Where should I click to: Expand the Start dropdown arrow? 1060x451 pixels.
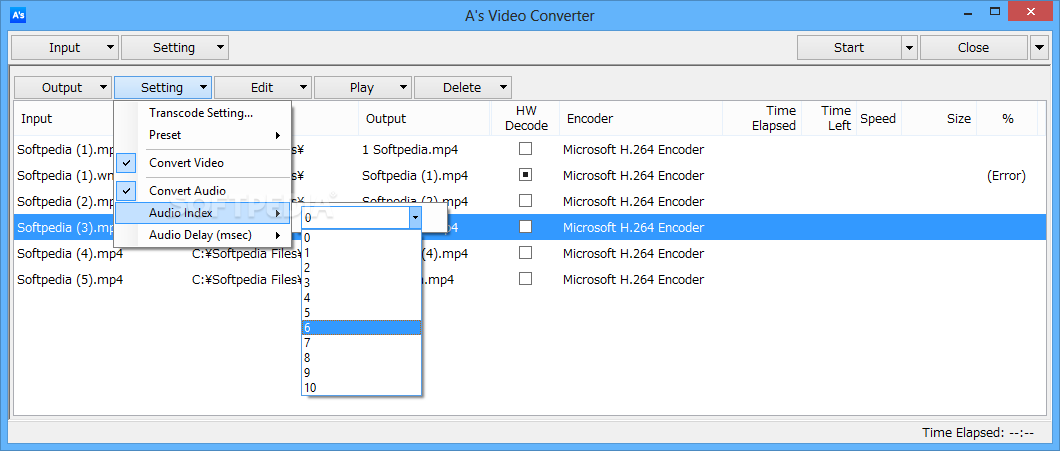(x=909, y=47)
